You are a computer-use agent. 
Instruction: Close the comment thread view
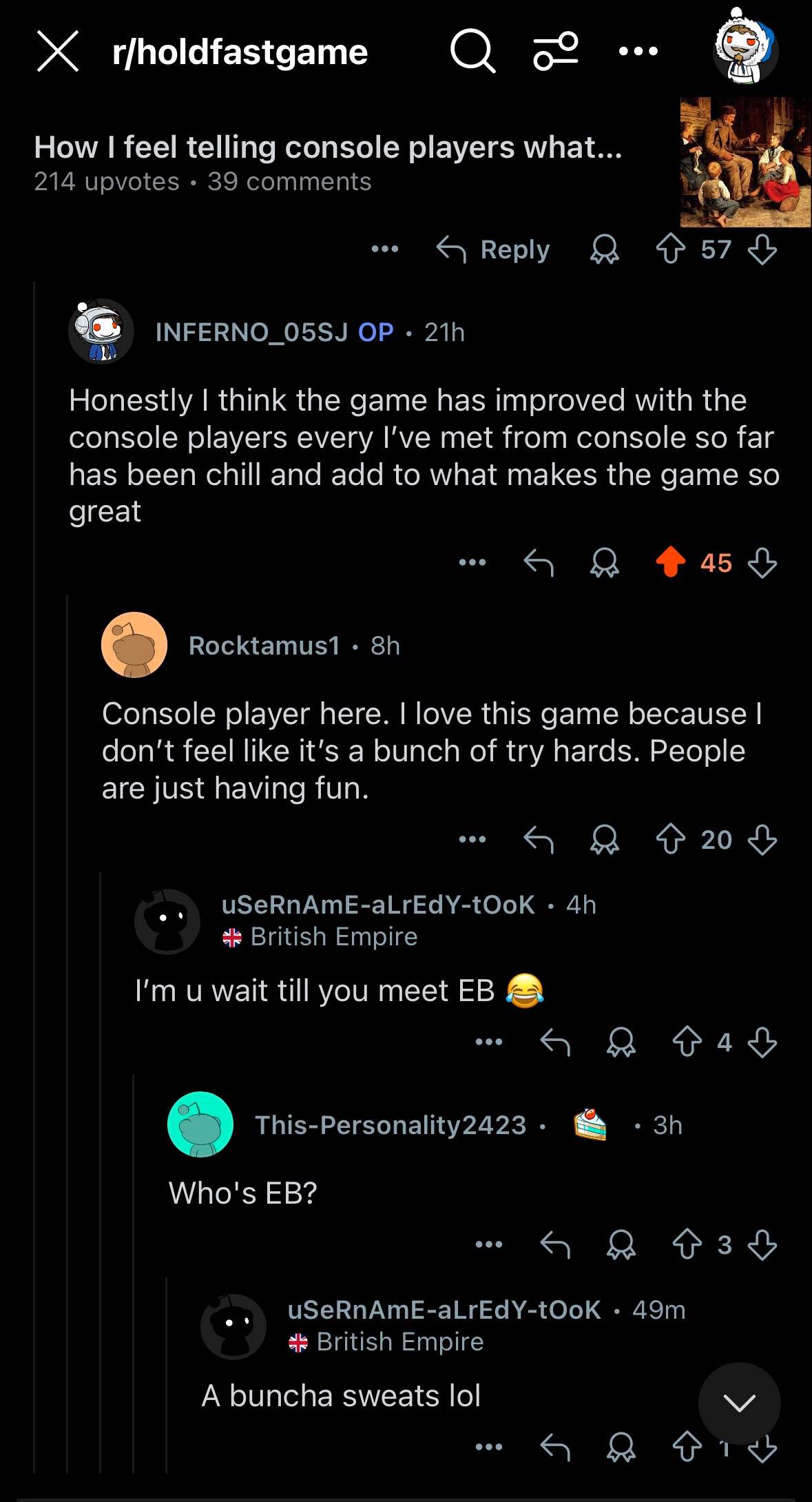click(58, 52)
